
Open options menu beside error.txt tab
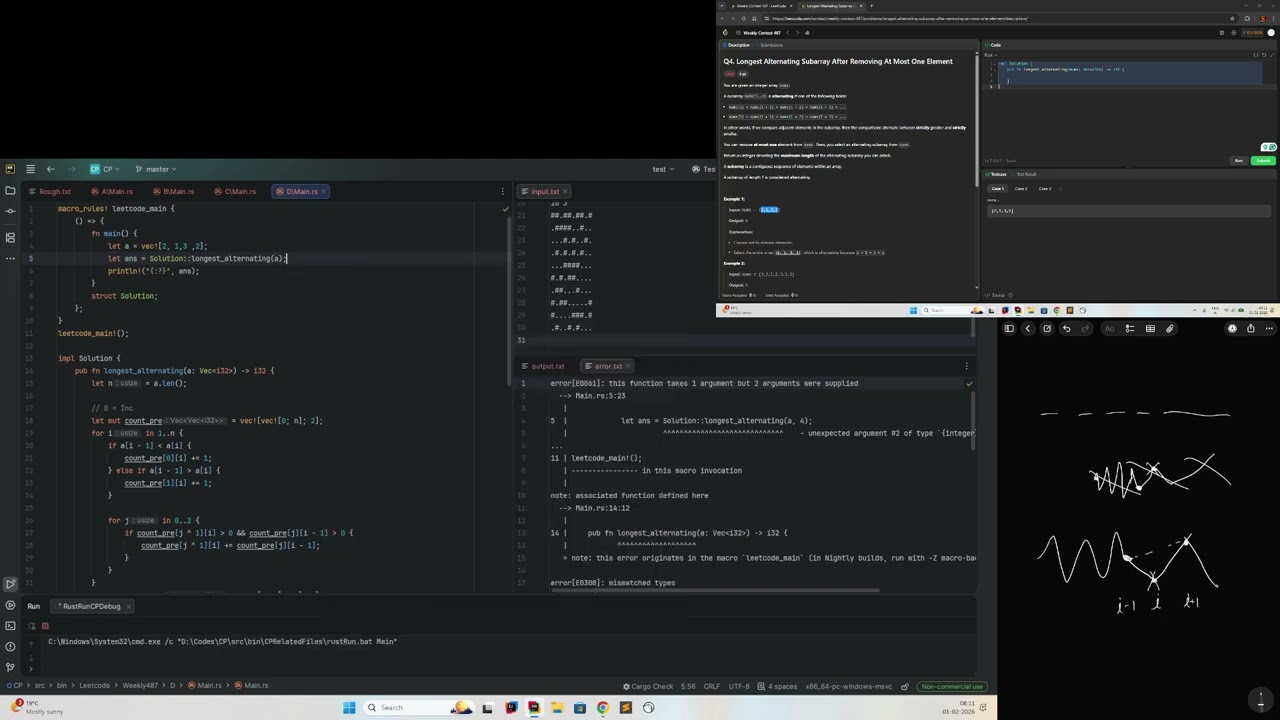coord(966,366)
